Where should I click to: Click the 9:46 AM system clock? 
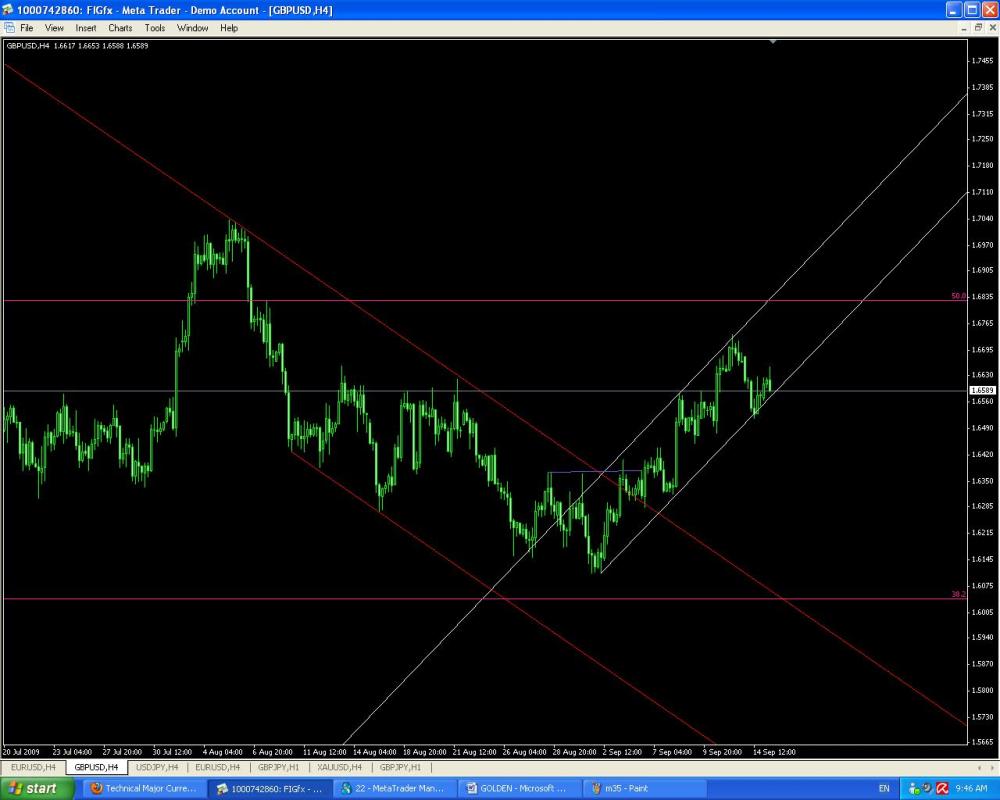[x=972, y=789]
